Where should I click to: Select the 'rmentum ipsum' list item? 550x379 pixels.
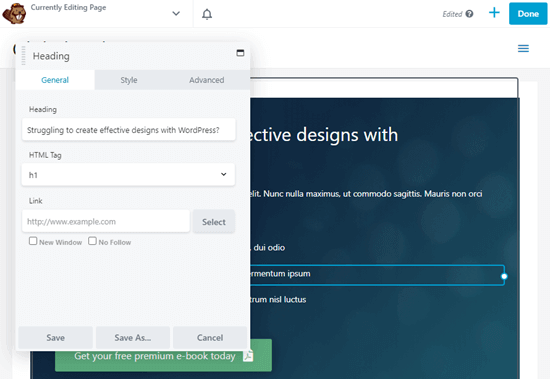pyautogui.click(x=280, y=274)
